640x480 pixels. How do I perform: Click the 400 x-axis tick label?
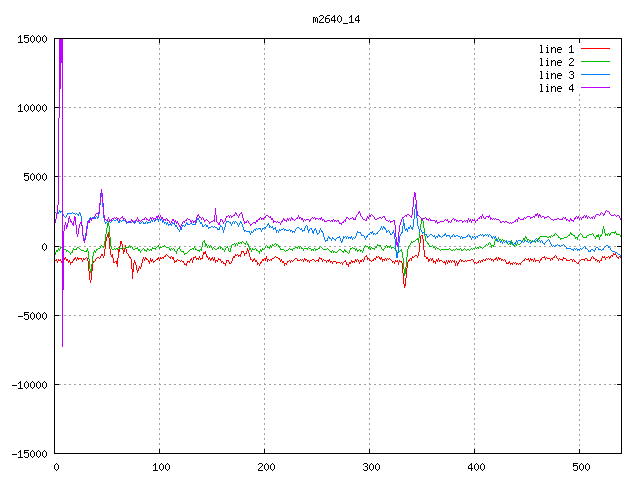pyautogui.click(x=474, y=466)
